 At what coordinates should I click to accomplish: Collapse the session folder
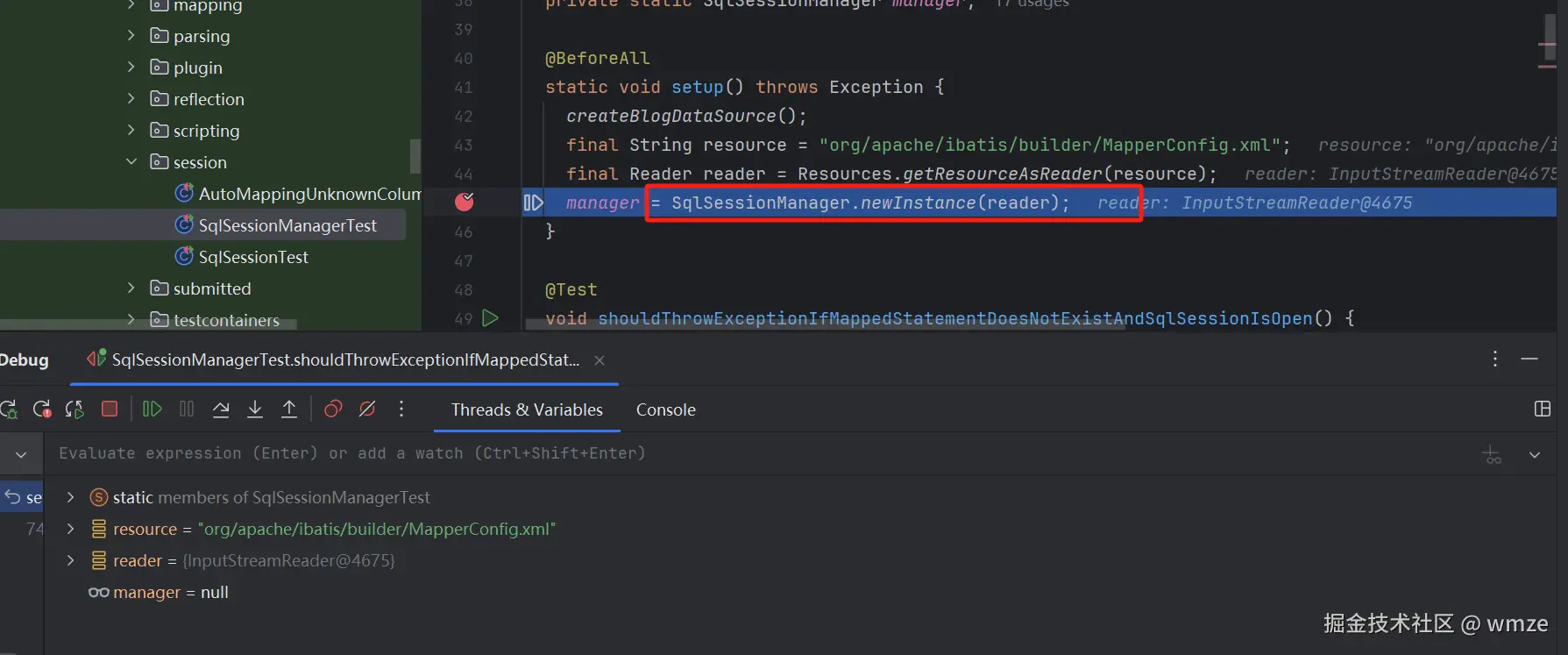(x=131, y=161)
